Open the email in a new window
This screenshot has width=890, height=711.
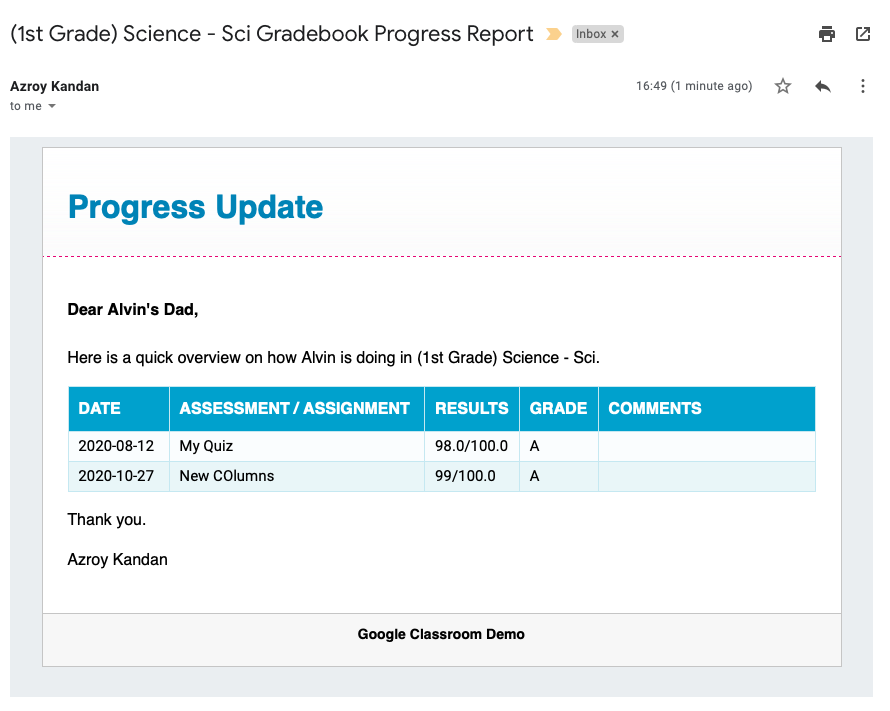[863, 34]
